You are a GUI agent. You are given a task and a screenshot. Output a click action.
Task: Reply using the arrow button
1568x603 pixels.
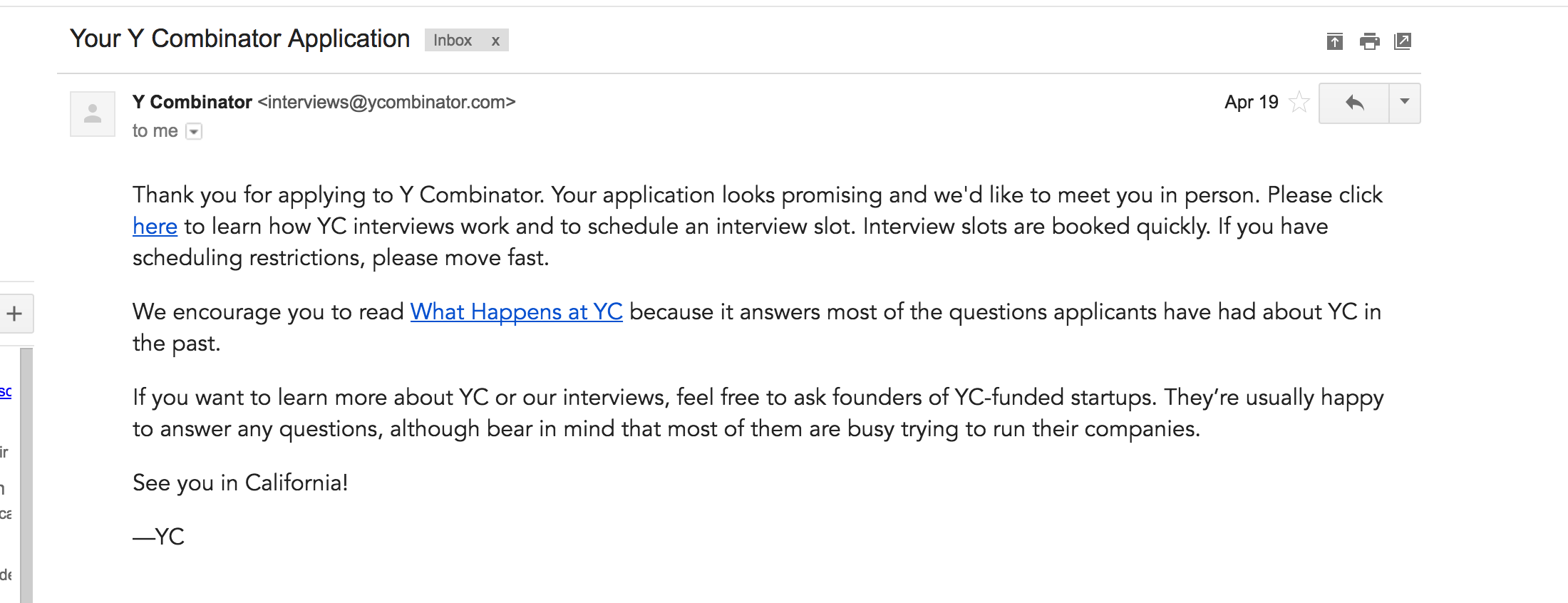(x=1354, y=103)
